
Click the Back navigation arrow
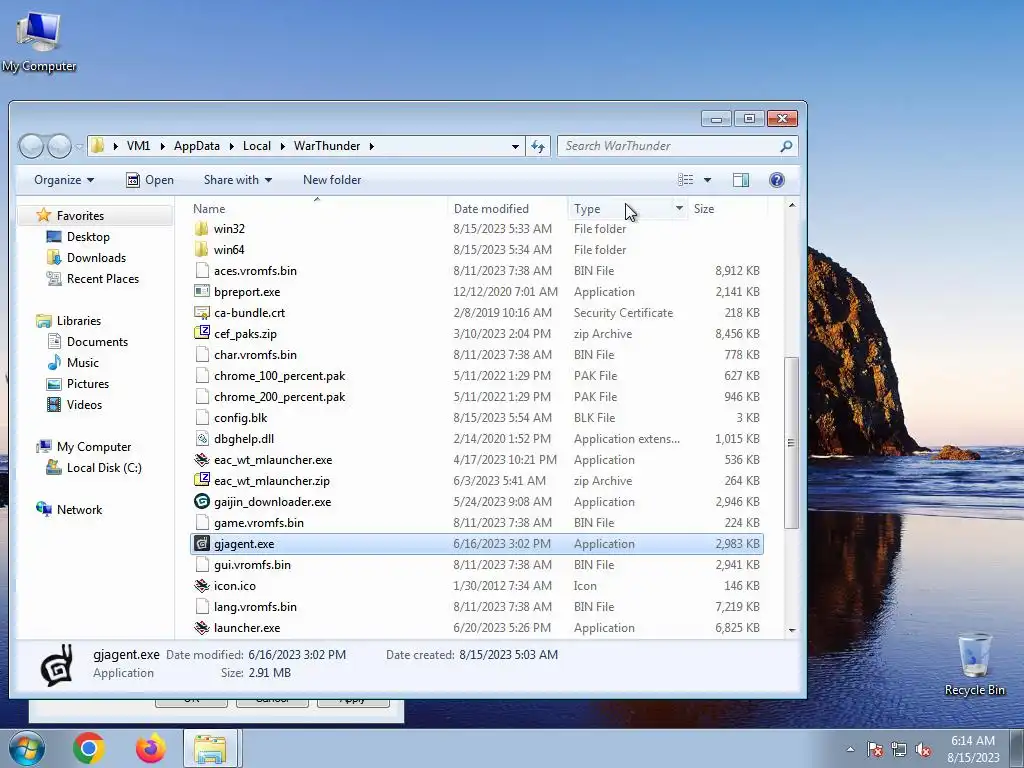pos(31,146)
